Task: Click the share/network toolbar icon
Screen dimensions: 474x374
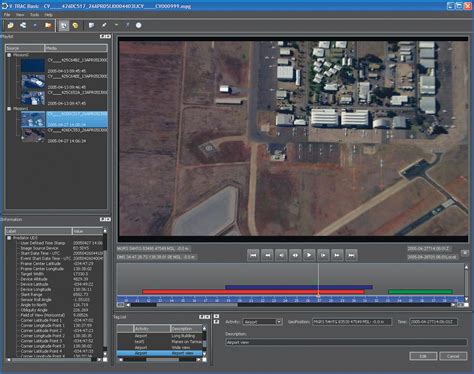Action: 23,25
